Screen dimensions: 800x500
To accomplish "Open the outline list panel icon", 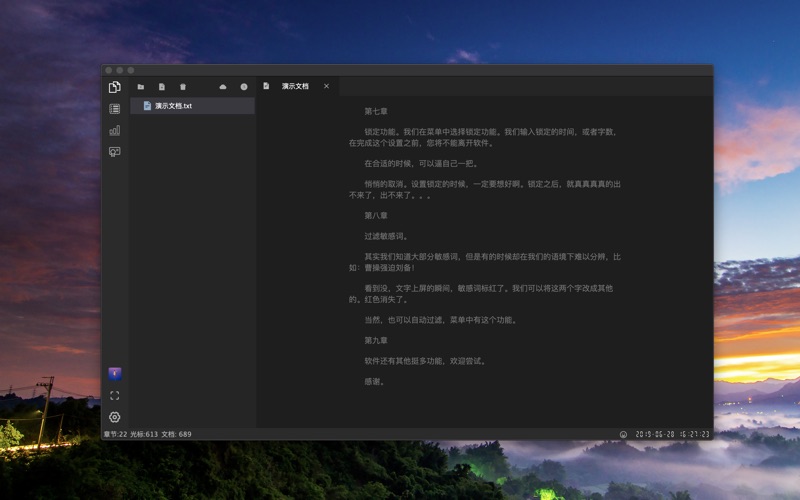I will (115, 109).
